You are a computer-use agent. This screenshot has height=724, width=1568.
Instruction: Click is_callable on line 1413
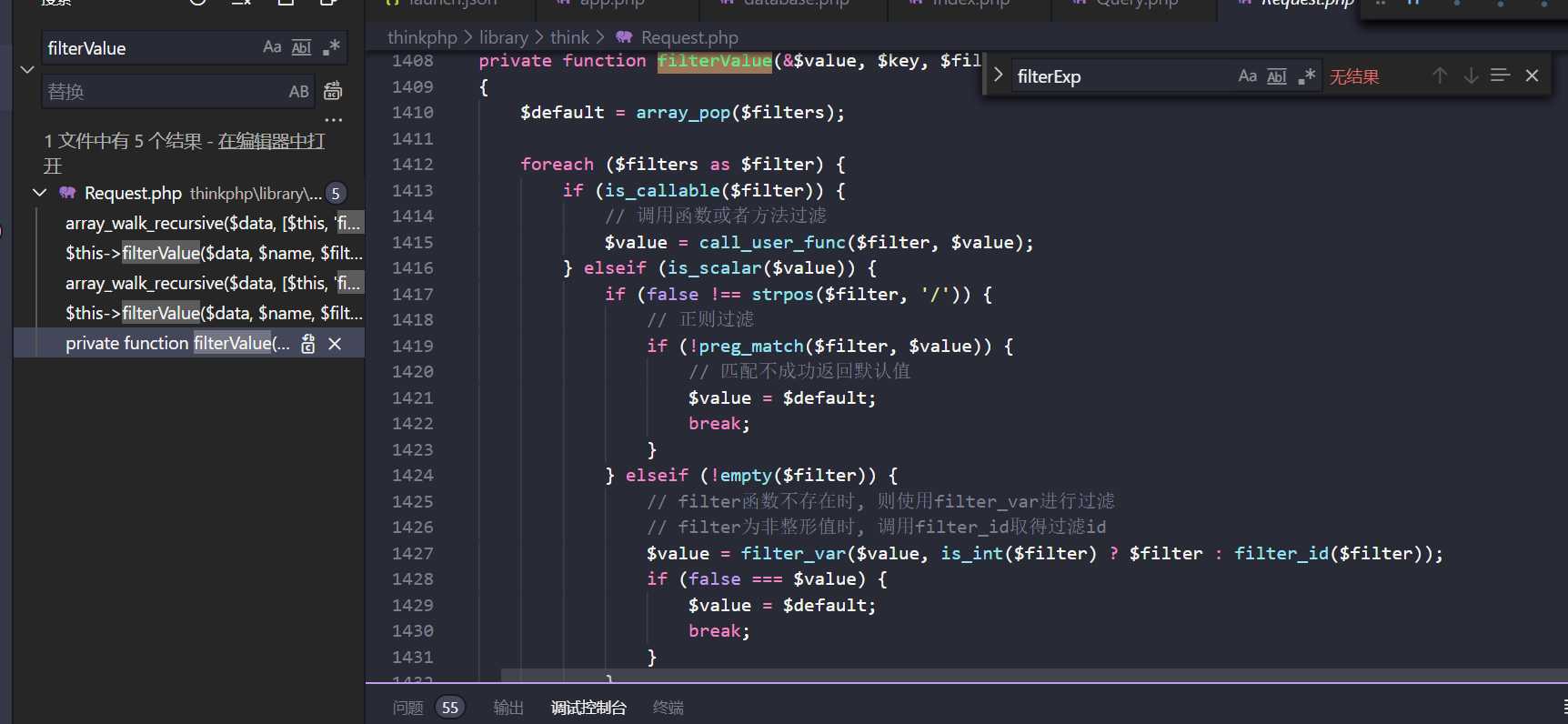coord(662,190)
